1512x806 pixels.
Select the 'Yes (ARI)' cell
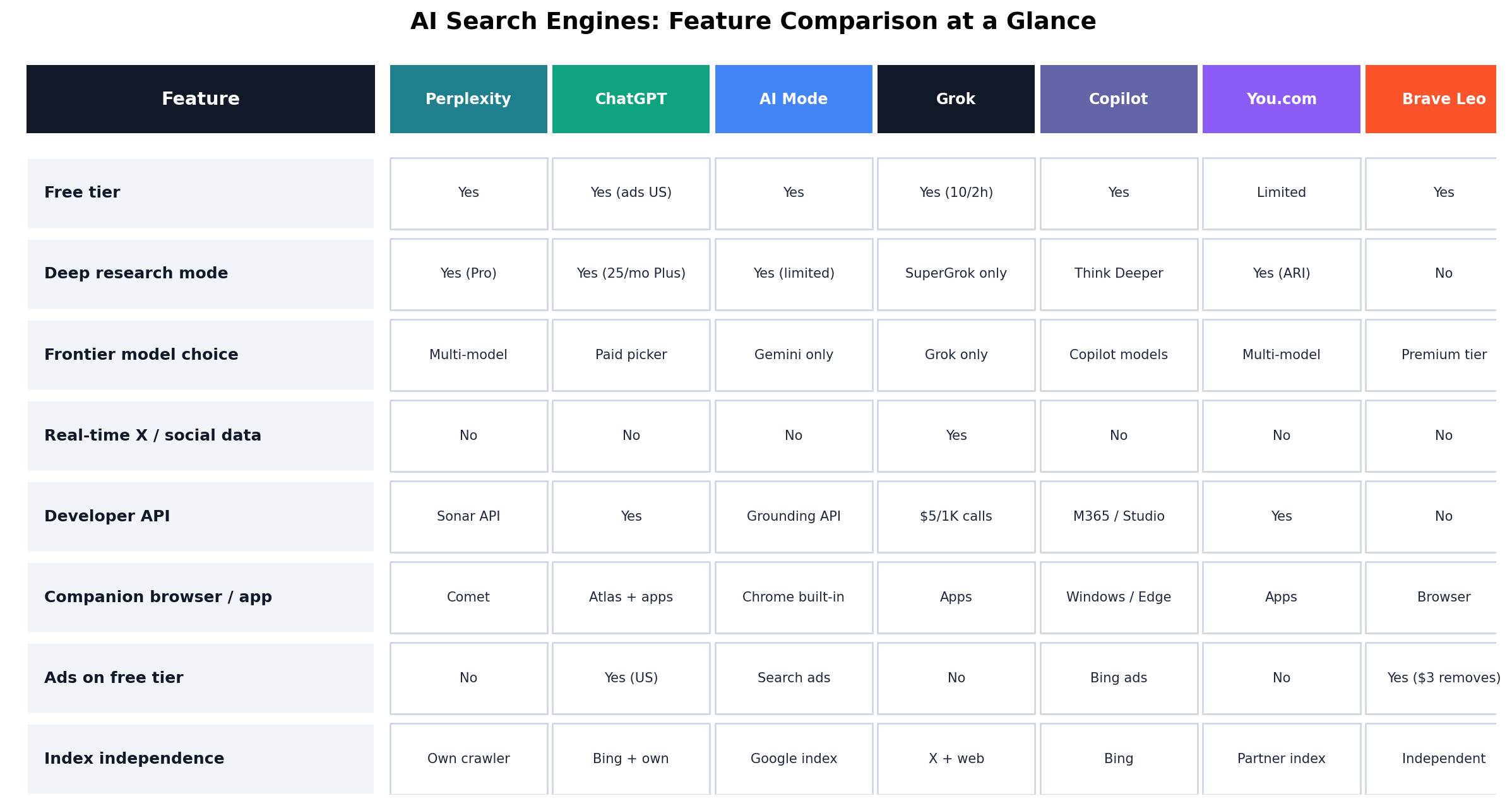1282,274
